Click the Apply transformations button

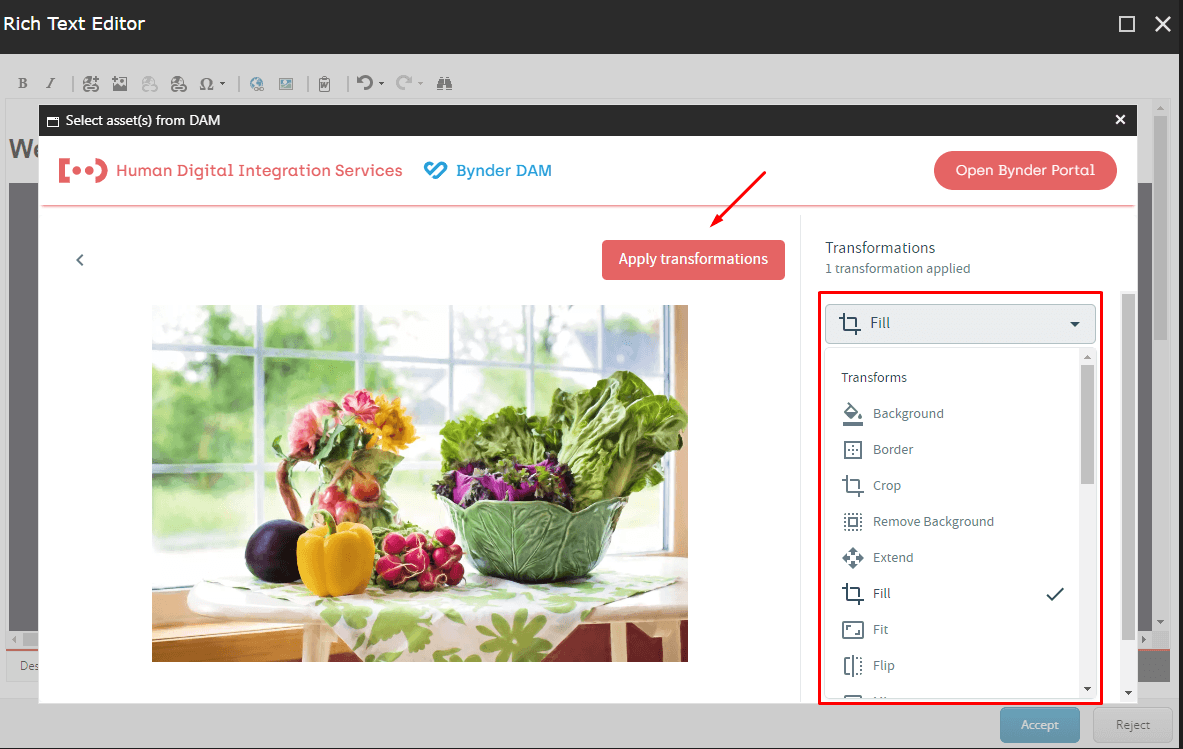693,259
